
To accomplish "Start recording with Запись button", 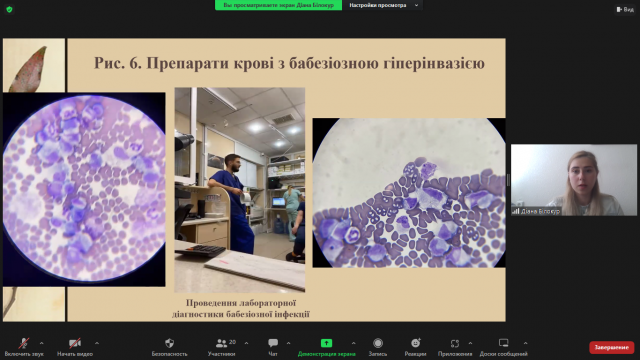I will pos(378,347).
